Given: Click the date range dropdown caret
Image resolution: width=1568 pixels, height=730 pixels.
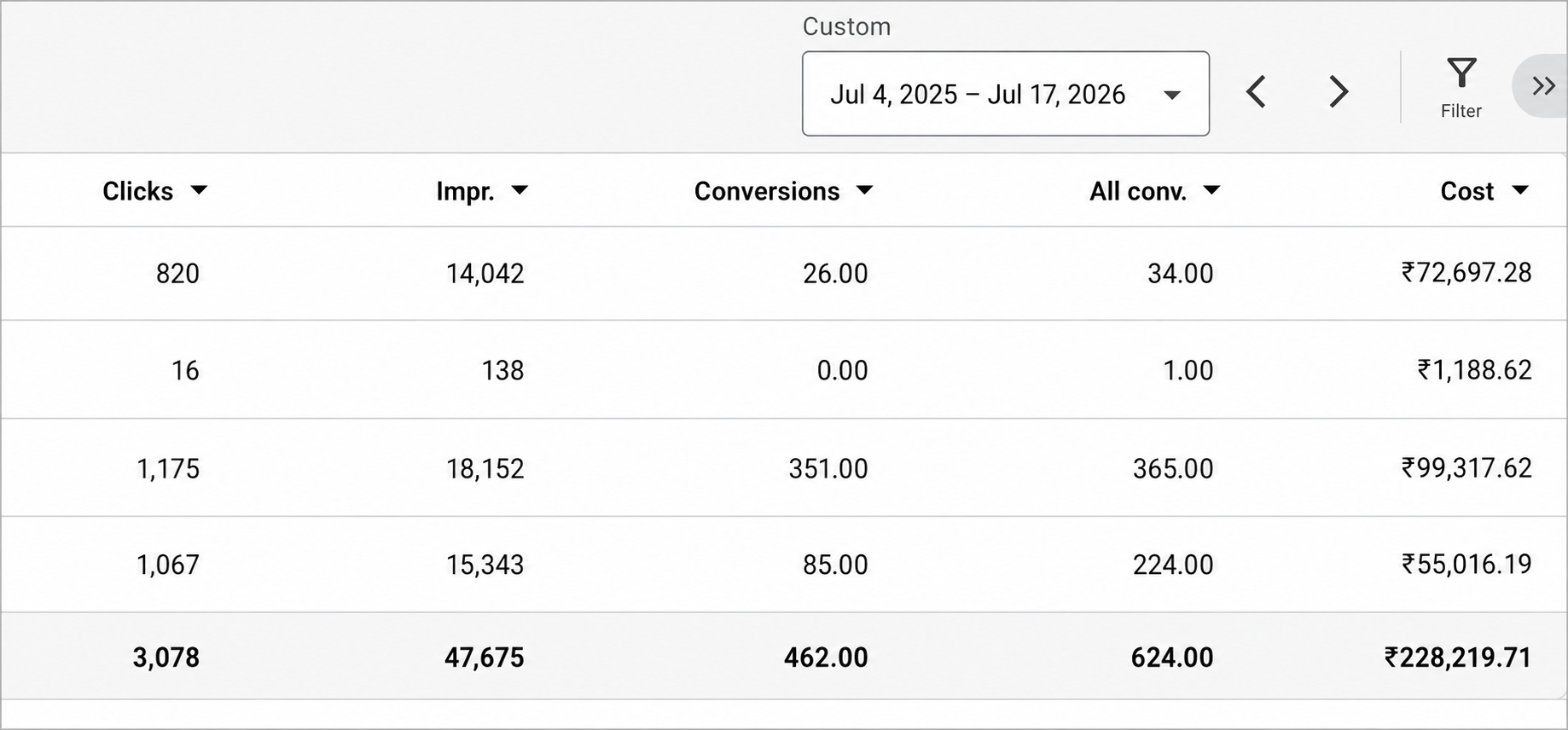Looking at the screenshot, I should point(1172,95).
